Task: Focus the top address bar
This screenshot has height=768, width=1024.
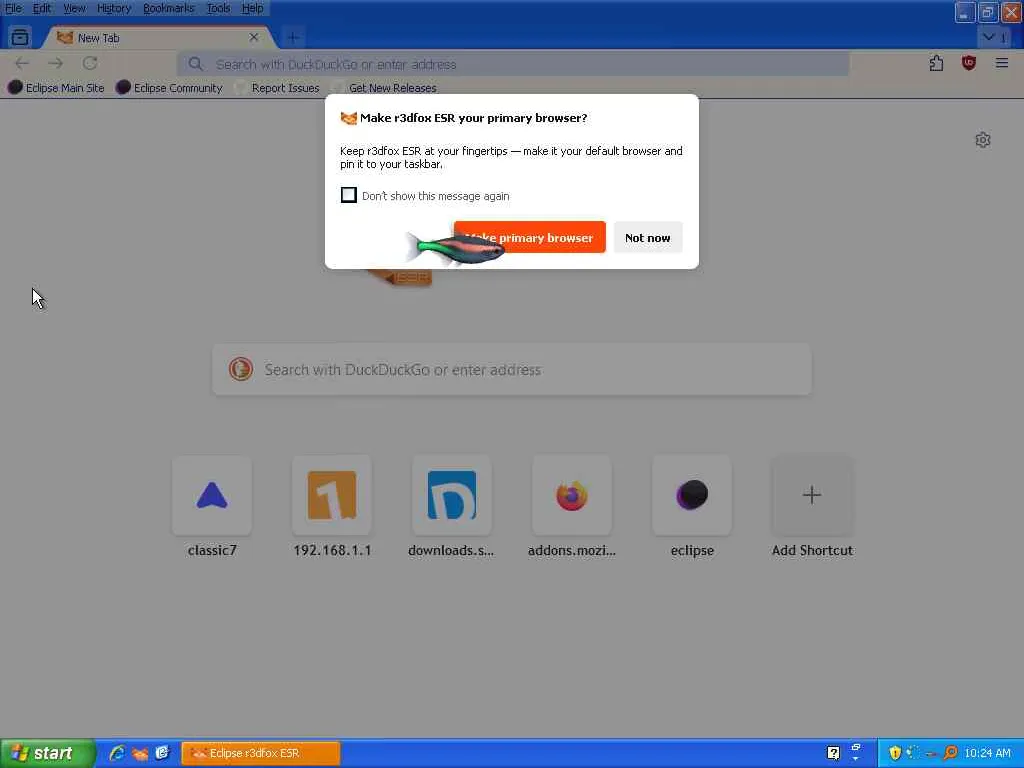Action: coord(513,64)
